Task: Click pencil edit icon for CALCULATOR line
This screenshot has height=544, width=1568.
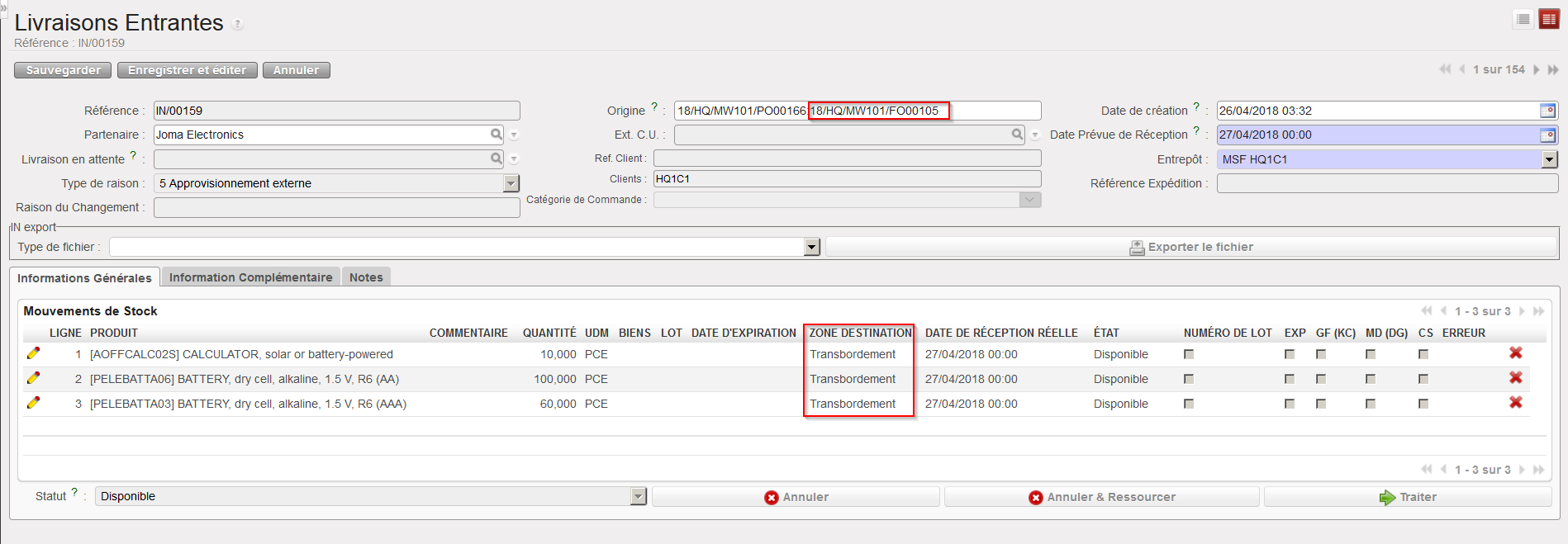Action: [33, 353]
